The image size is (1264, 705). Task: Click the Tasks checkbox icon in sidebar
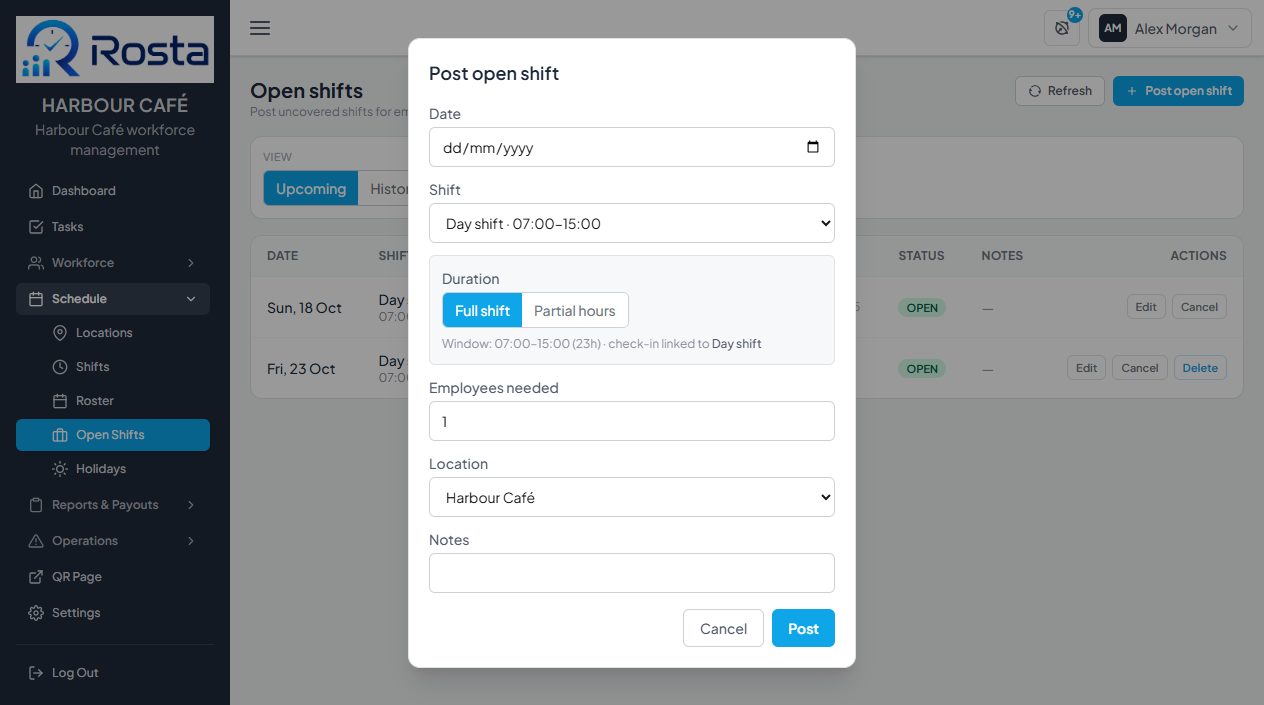coord(36,227)
